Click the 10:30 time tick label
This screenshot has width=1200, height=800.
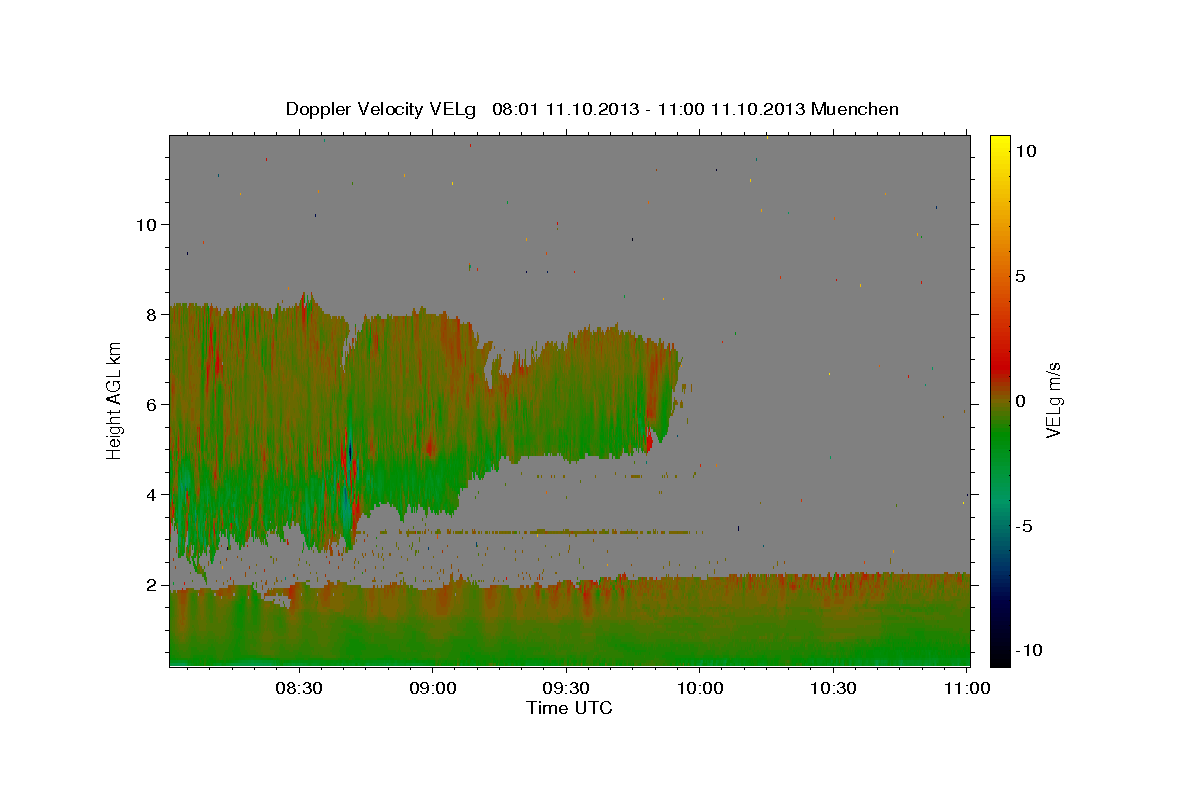[833, 689]
